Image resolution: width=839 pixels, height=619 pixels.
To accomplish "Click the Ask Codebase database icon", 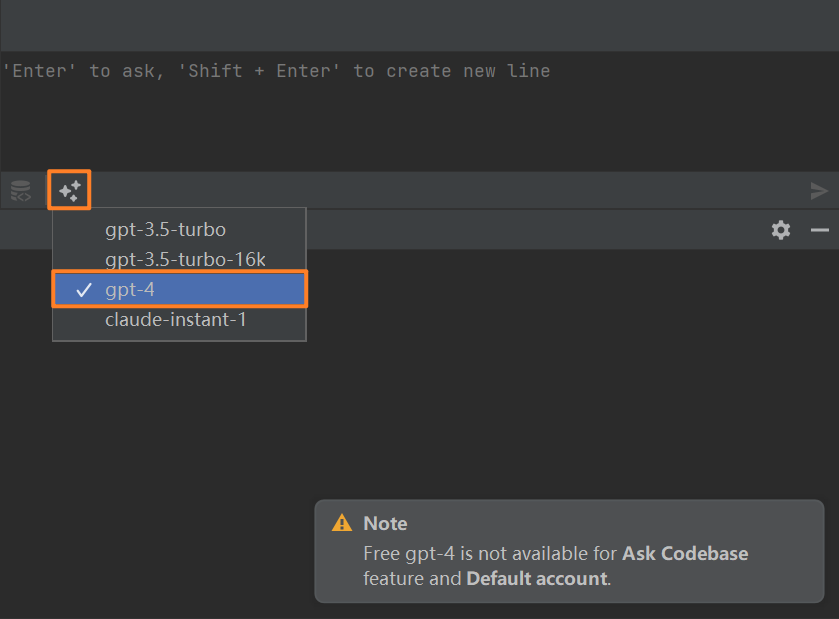I will [x=21, y=190].
